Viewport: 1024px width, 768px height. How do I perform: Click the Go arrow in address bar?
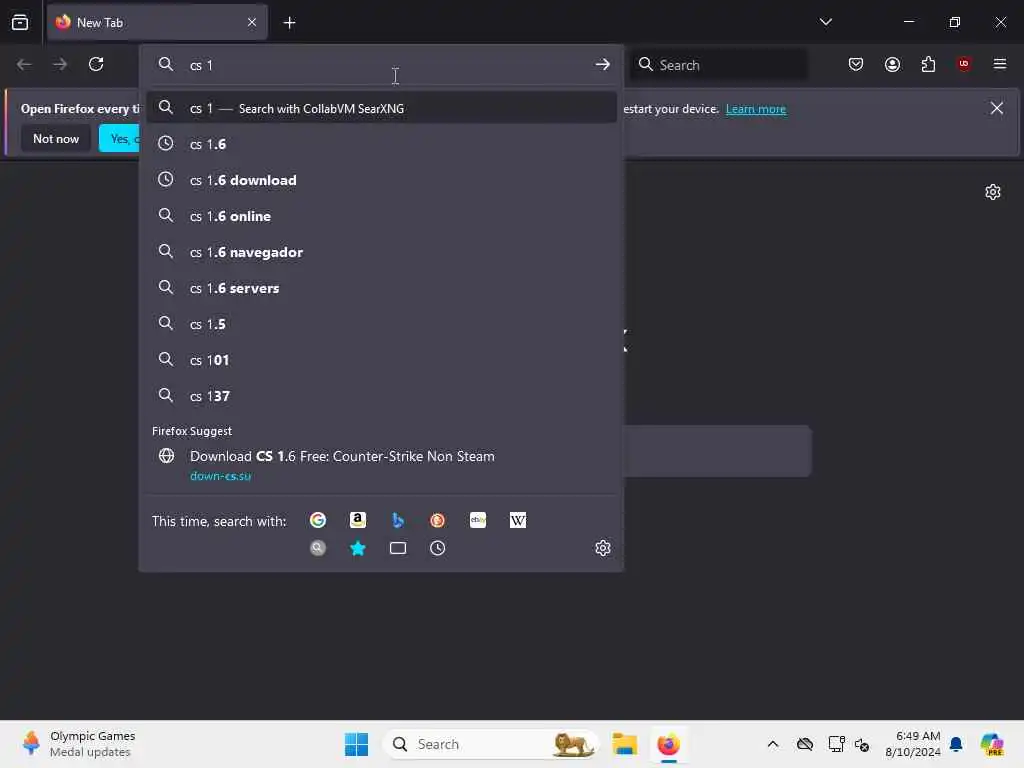point(602,65)
